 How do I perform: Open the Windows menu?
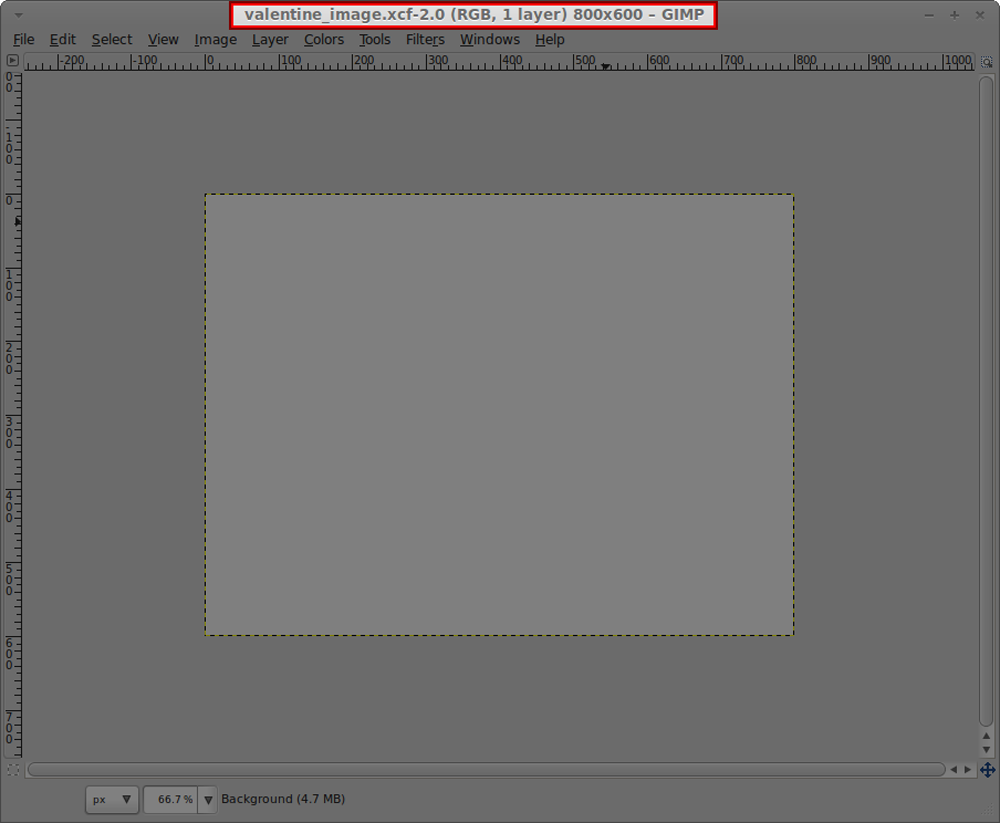click(490, 39)
